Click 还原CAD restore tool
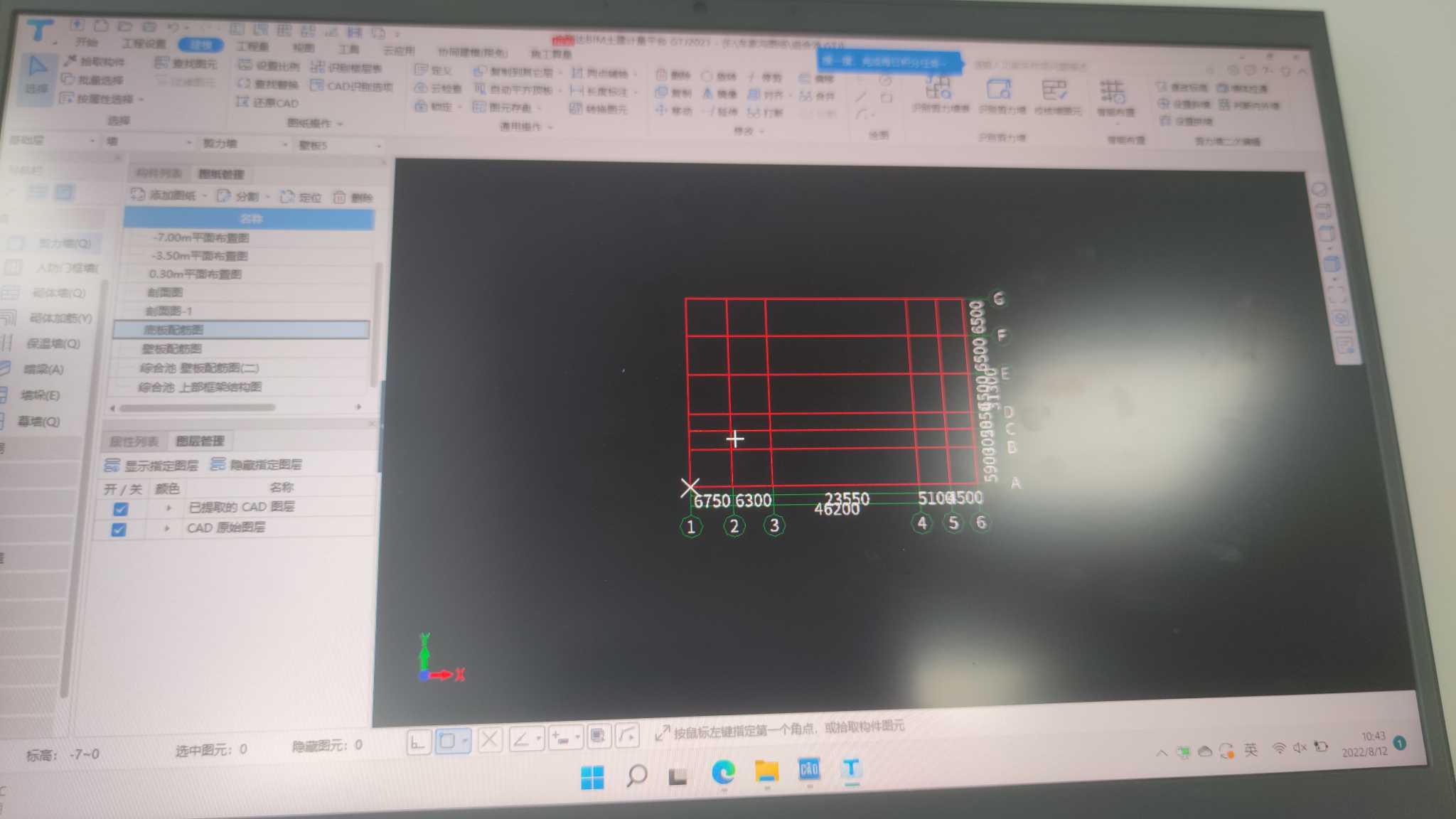The width and height of the screenshot is (1456, 819). pos(267,102)
